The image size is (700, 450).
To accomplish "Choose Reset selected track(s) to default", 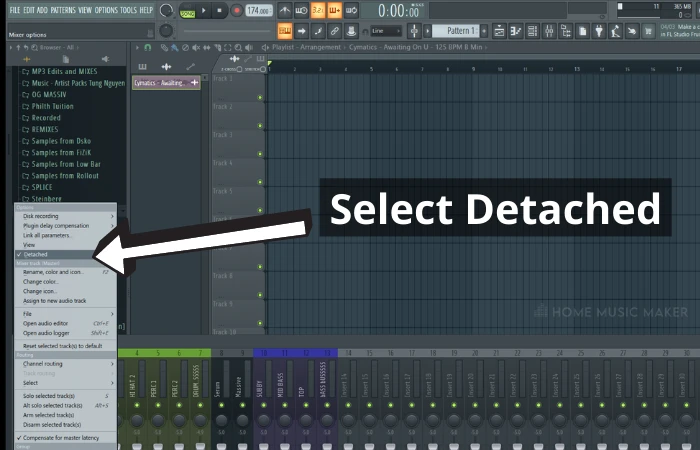I will [x=66, y=346].
